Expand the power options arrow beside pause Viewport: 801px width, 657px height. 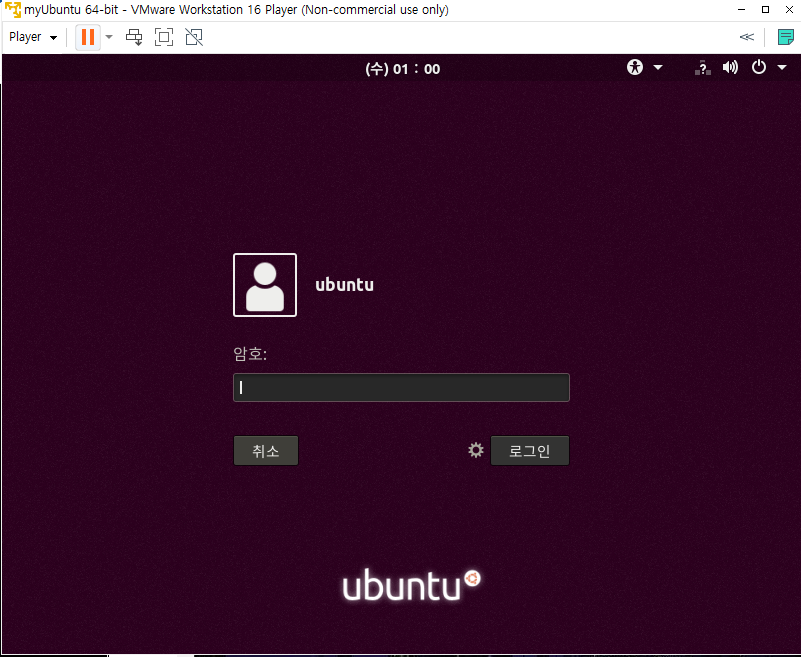109,37
